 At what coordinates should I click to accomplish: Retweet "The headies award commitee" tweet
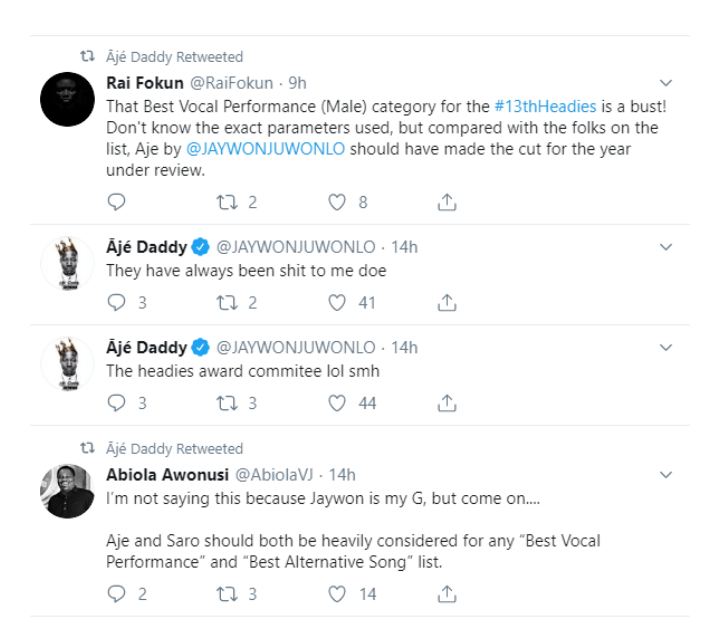226,402
